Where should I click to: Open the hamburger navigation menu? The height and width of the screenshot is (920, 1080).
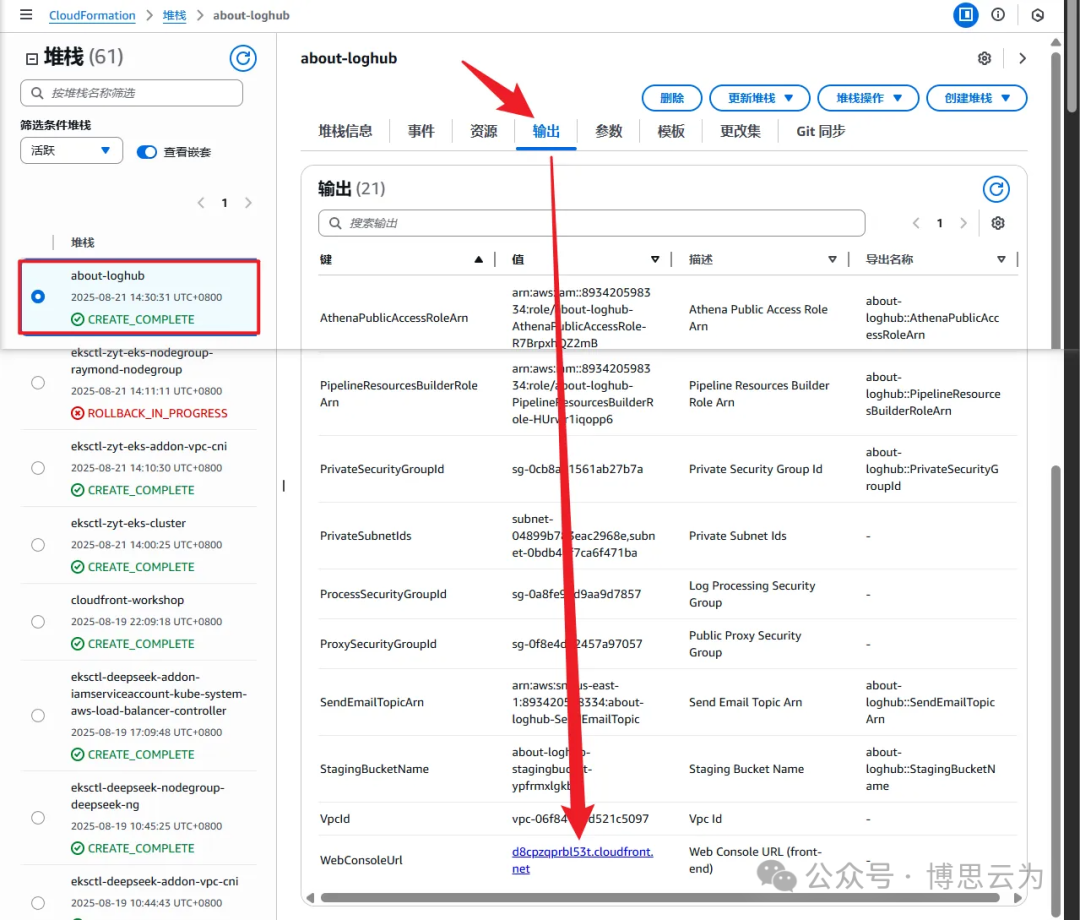pyautogui.click(x=26, y=14)
